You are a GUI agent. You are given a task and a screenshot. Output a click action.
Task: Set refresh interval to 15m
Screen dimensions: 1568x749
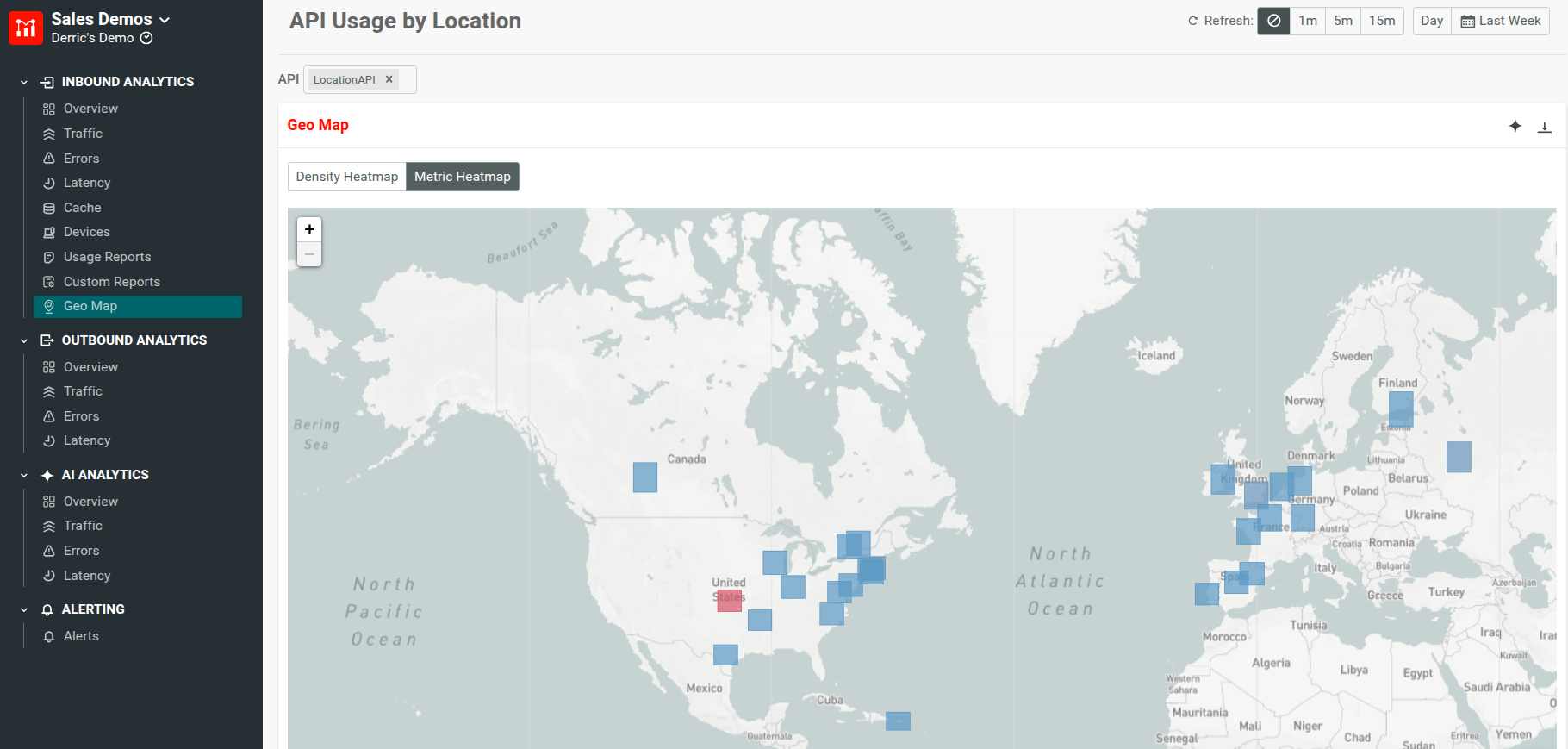[1382, 21]
